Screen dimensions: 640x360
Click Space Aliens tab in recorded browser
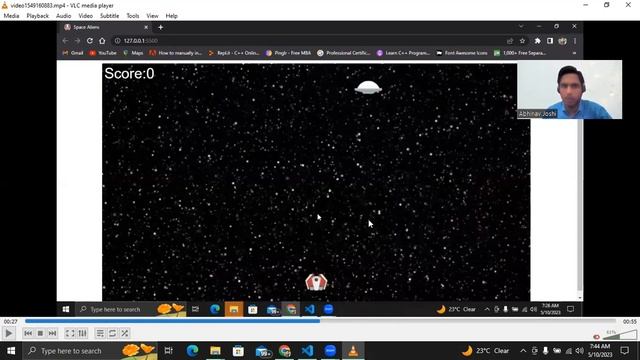106,27
